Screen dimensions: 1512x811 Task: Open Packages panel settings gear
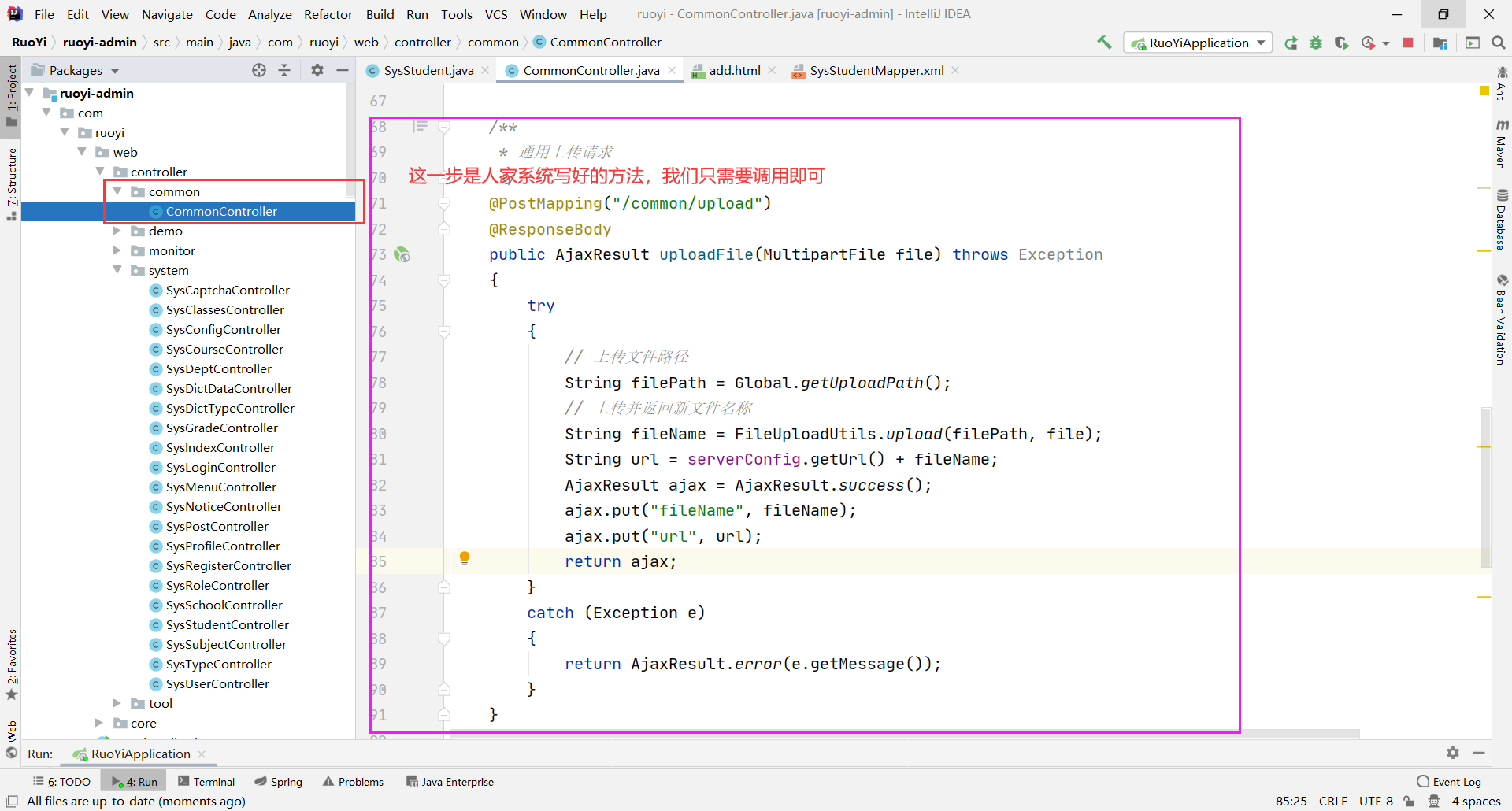[317, 70]
